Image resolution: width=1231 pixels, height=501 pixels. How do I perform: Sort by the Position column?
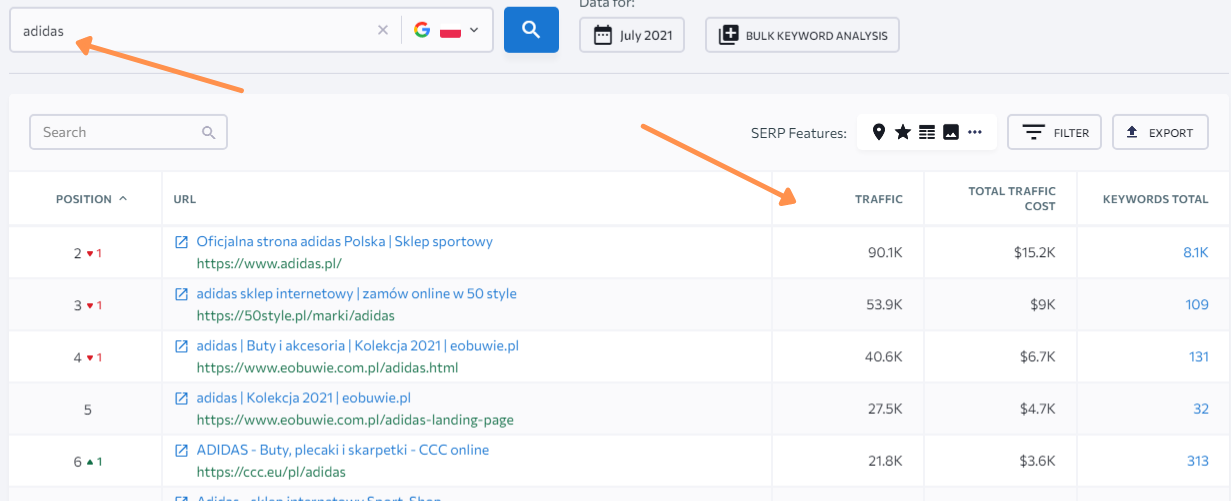pos(92,199)
